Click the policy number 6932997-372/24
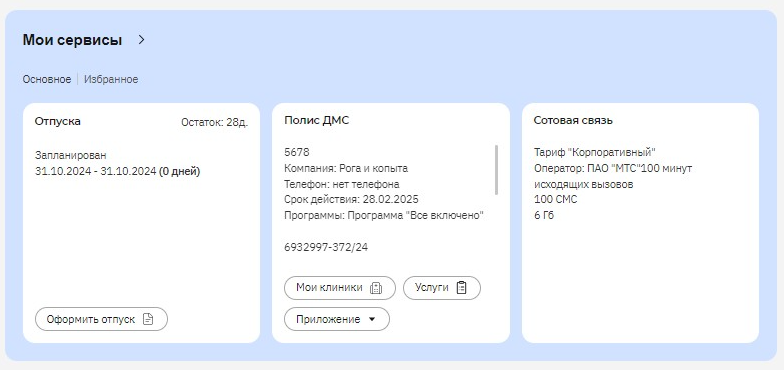Screen dimensions: 784x370 pyautogui.click(x=326, y=247)
